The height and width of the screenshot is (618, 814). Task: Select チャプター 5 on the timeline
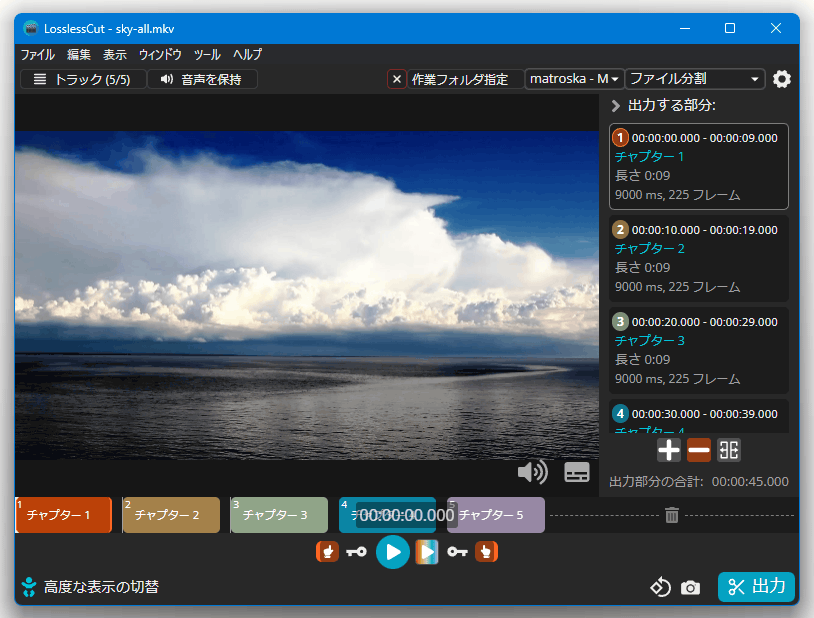(x=496, y=515)
